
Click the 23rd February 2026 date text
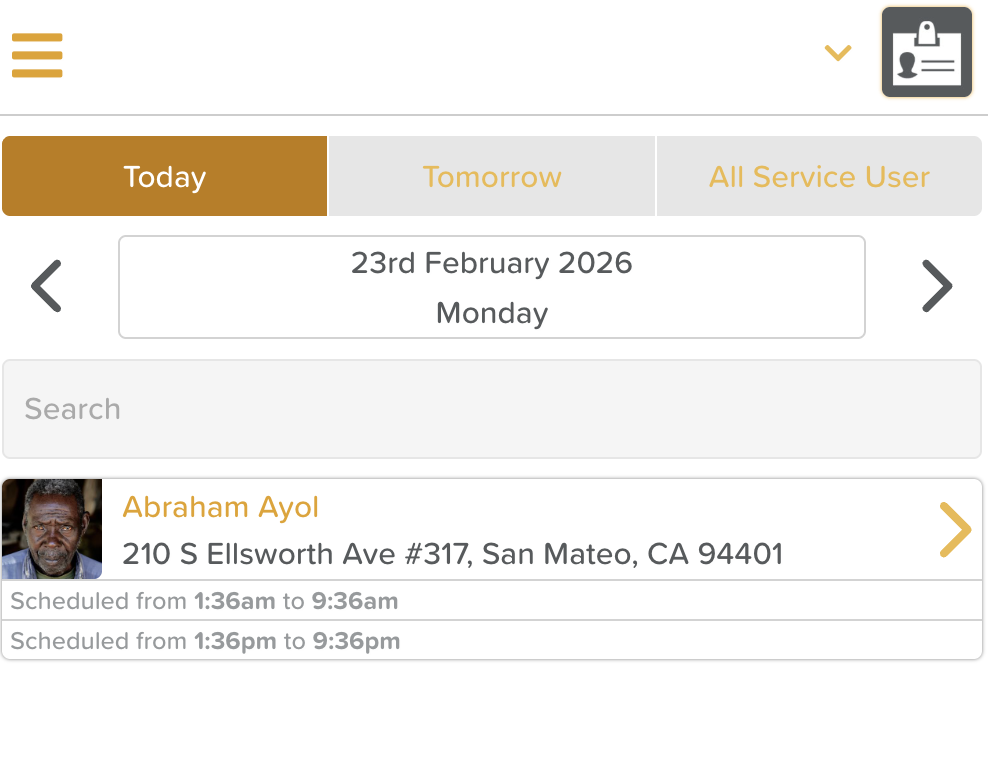(x=492, y=263)
